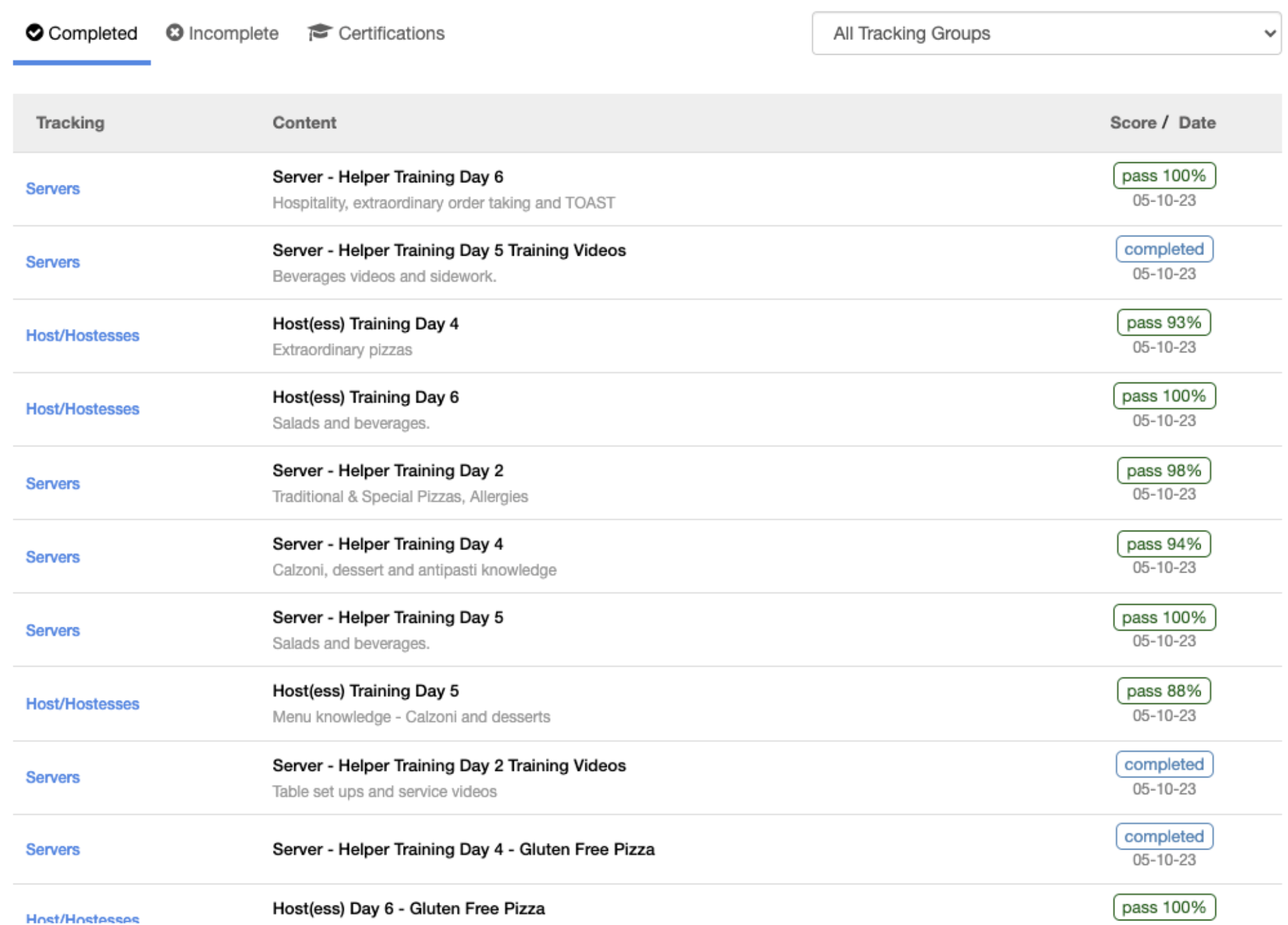The image size is (1288, 925).
Task: Select Server - Helper Training Day 6 title
Action: (388, 177)
